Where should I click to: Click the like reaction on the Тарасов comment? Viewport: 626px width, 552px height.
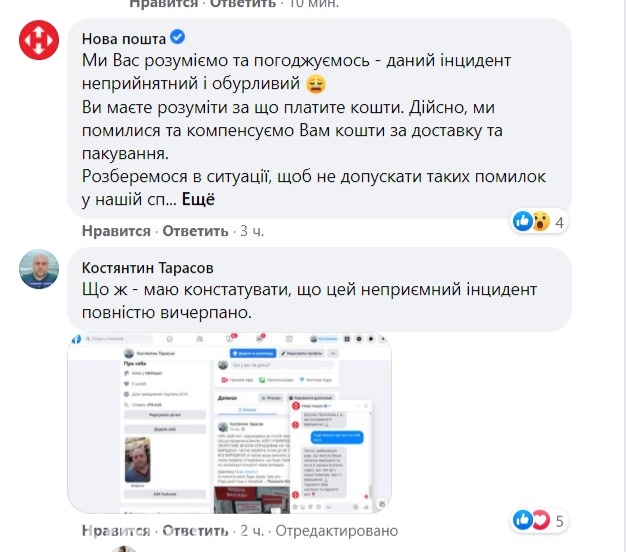[523, 520]
